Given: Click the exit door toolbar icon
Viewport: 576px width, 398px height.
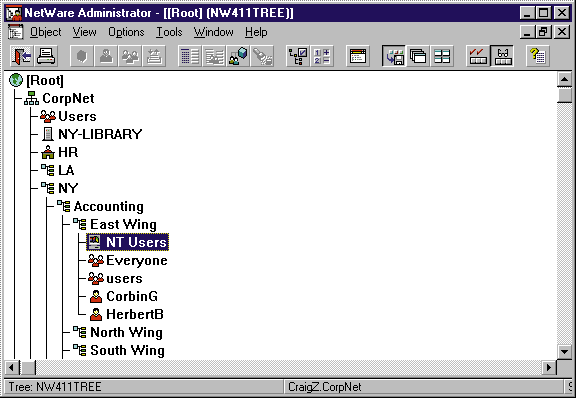Looking at the screenshot, I should [21, 56].
